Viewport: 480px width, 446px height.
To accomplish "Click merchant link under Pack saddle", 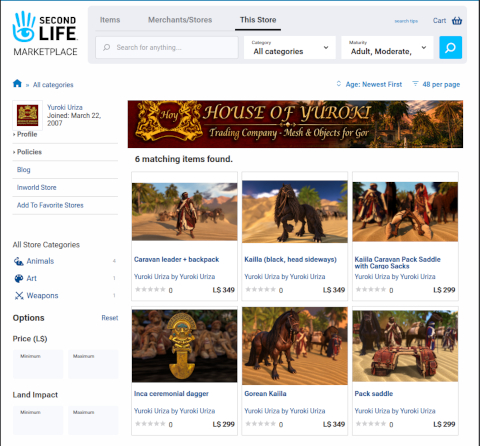I will [x=395, y=411].
